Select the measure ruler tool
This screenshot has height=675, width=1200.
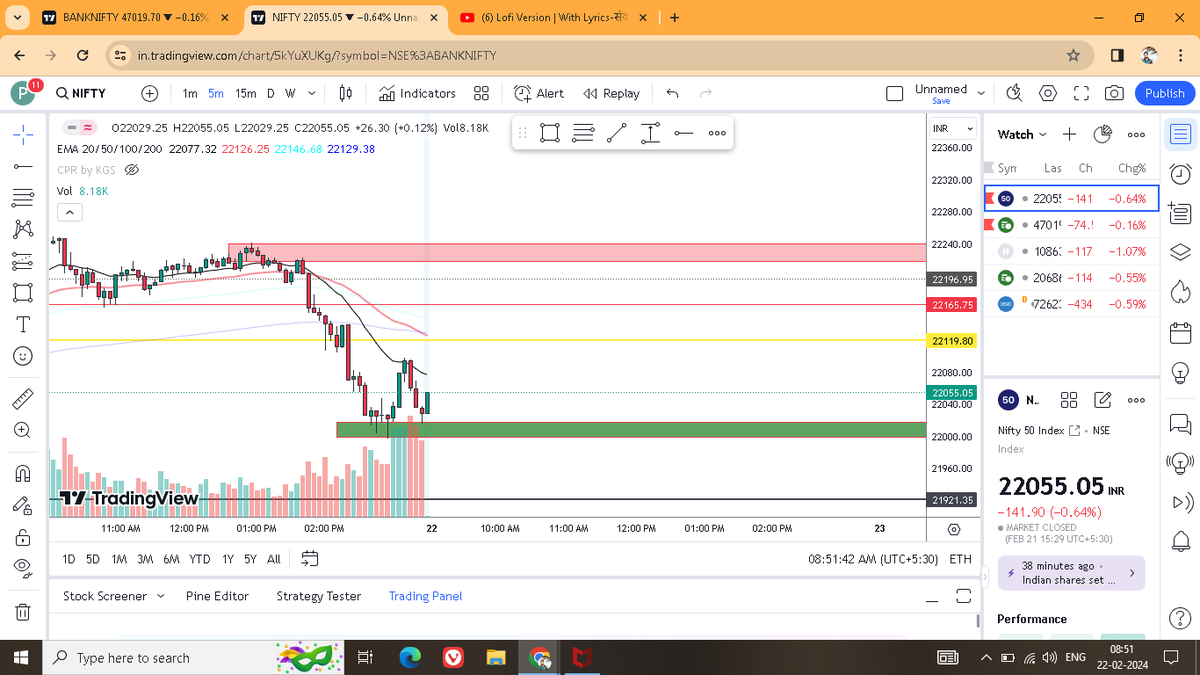point(20,398)
